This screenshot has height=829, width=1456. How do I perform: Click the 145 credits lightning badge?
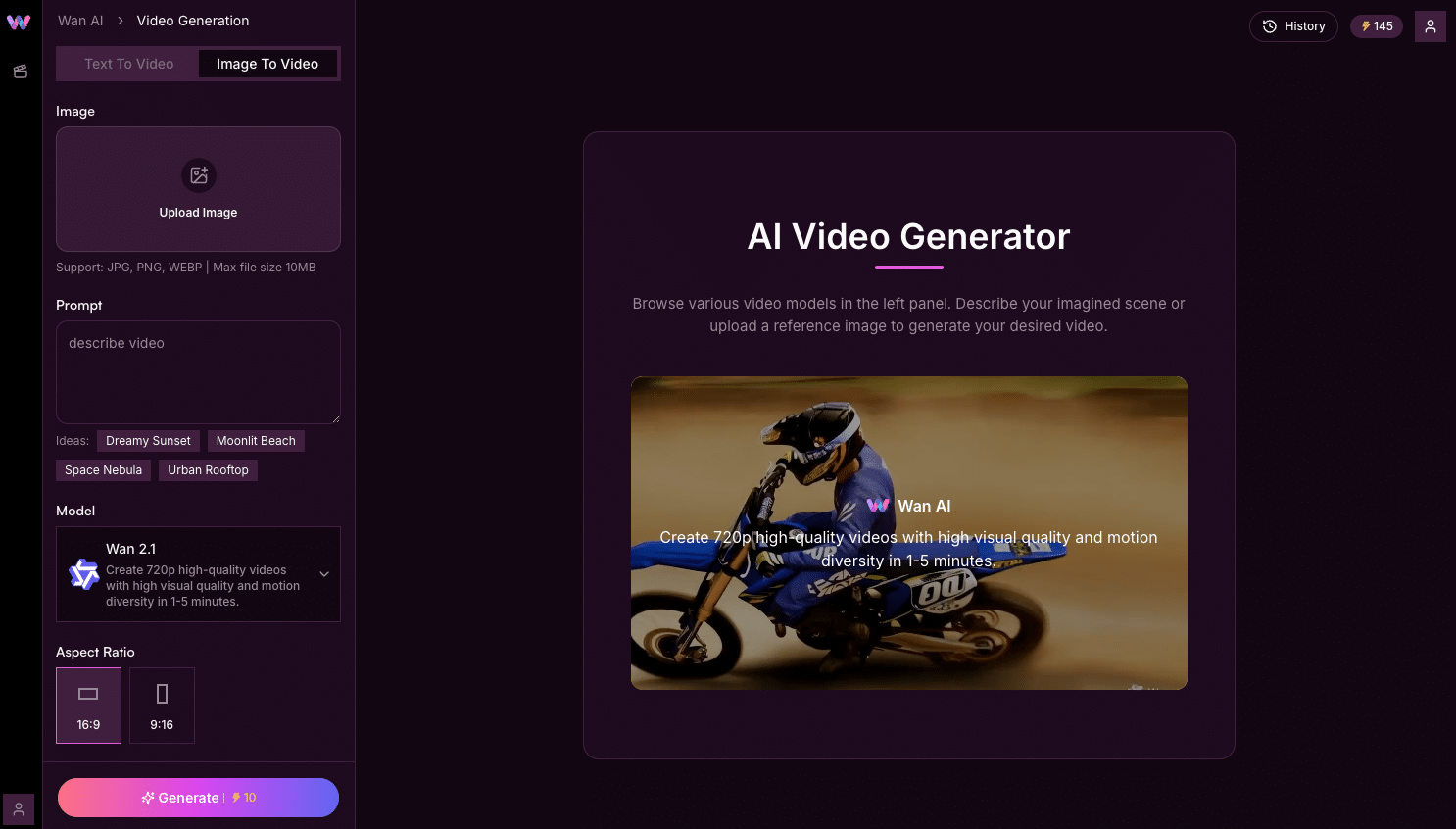(x=1376, y=26)
